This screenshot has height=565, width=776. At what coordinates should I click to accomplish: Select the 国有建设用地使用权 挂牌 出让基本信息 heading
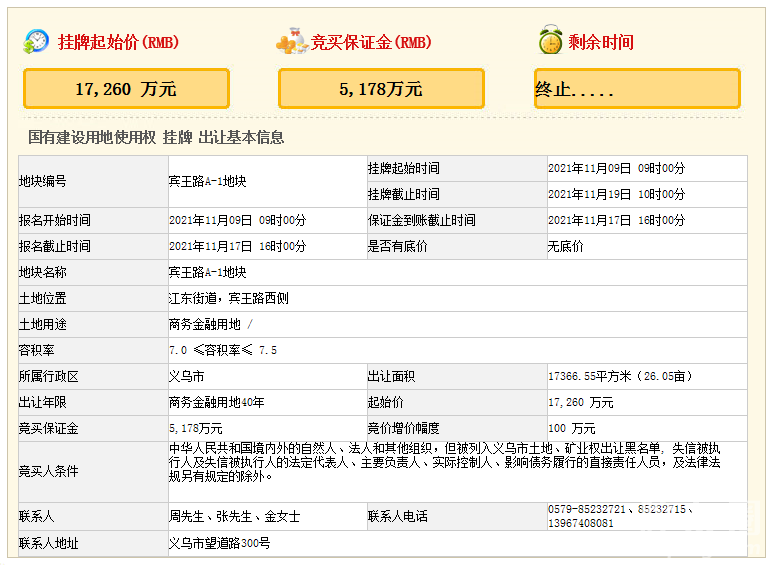[x=155, y=138]
